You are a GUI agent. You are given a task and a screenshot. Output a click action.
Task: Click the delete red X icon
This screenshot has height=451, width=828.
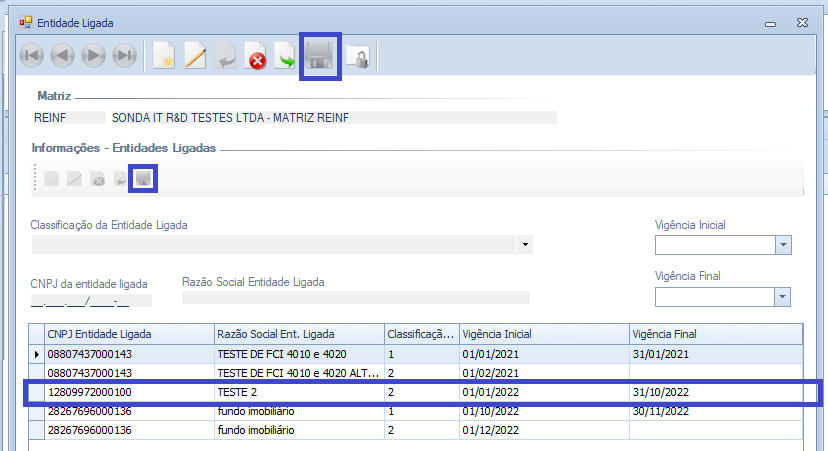(257, 57)
